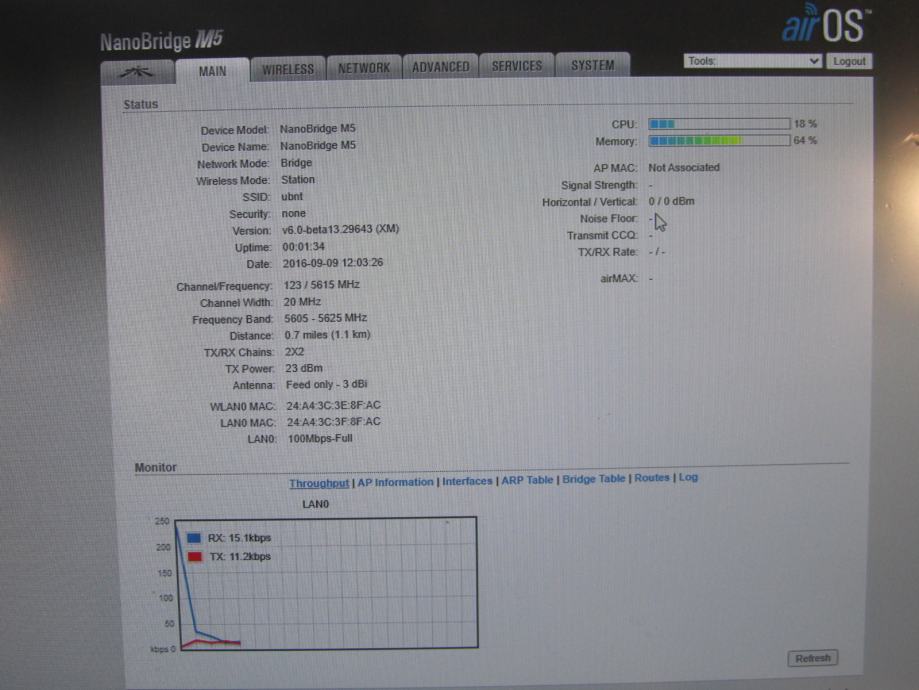Switch to the SYSTEM tab
Image resolution: width=919 pixels, height=690 pixels.
(593, 64)
